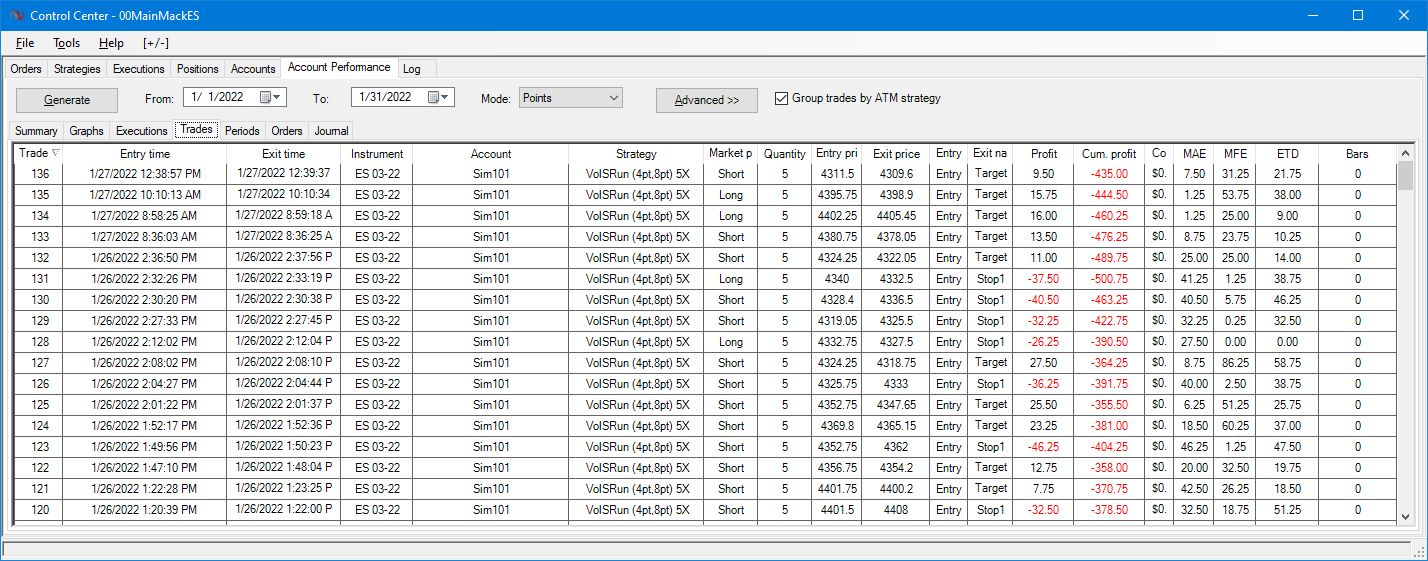Screen dimensions: 1428x561
Task: Open the File menu
Action: 25,43
